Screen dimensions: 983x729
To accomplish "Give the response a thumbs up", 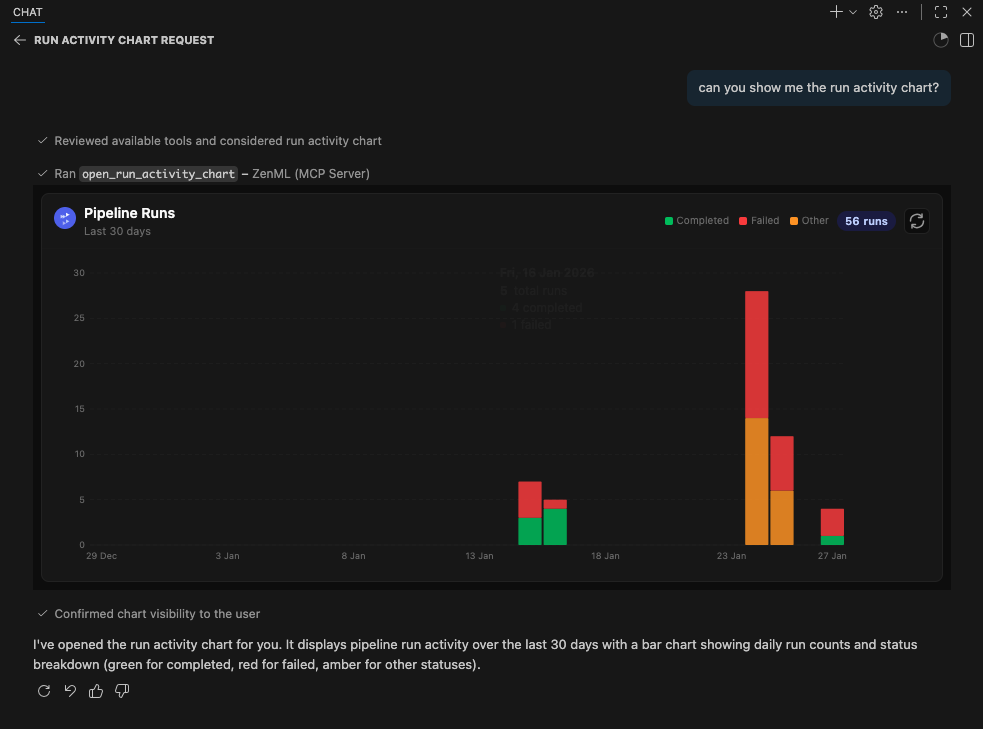I will coord(95,691).
